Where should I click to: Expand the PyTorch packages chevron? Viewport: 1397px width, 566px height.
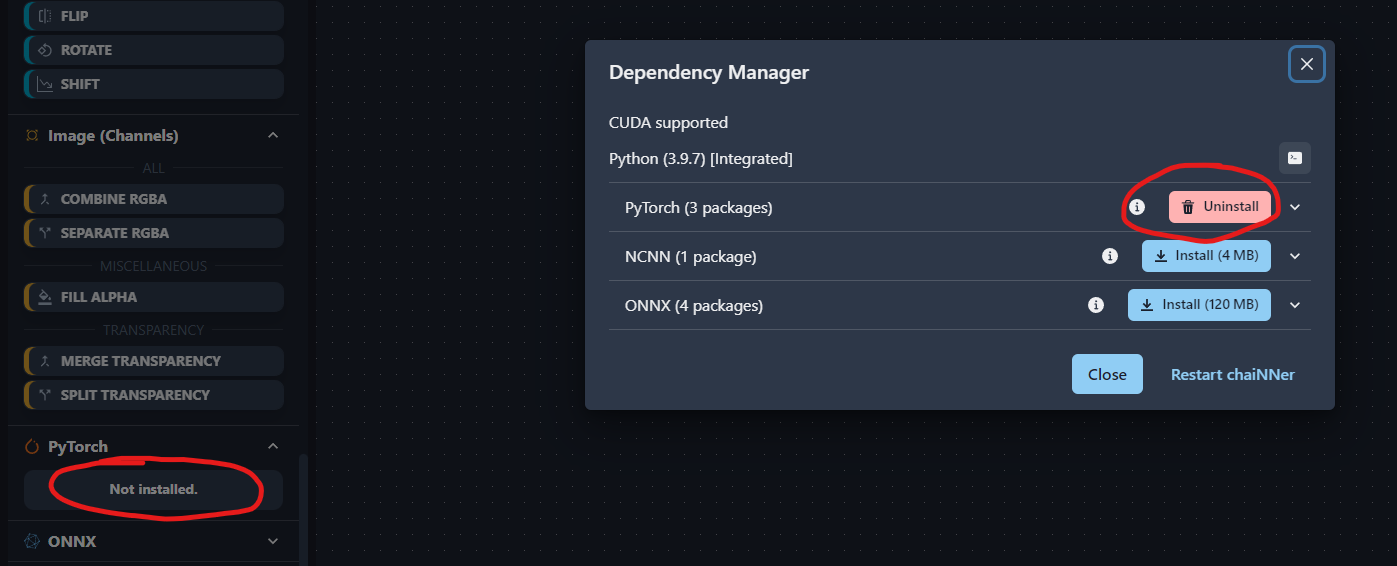(x=1295, y=207)
